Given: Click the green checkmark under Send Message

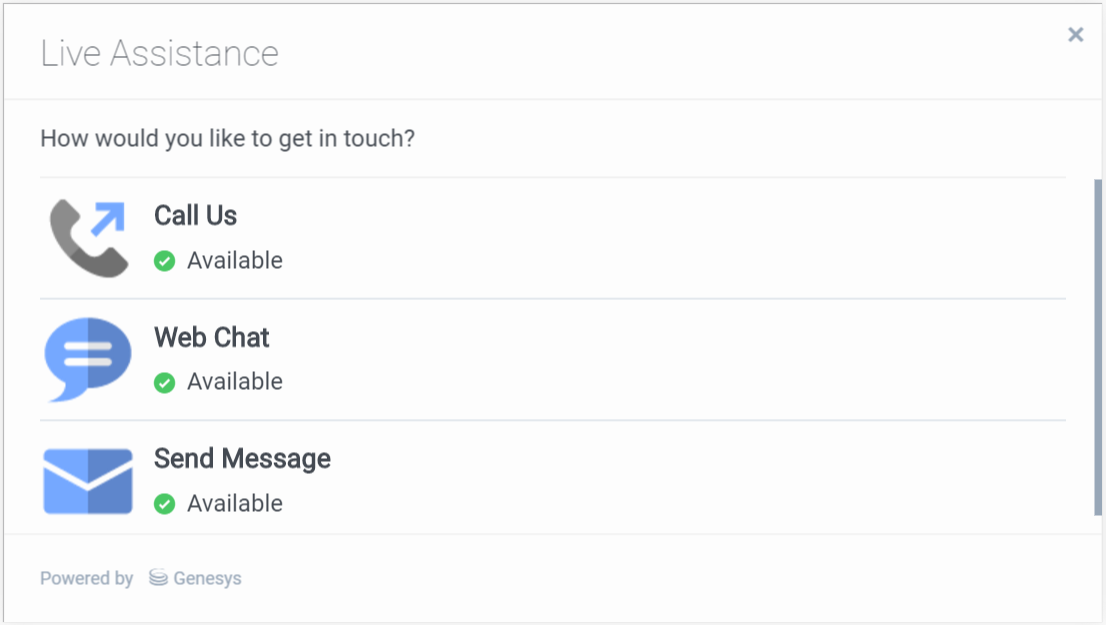Looking at the screenshot, I should pos(165,504).
